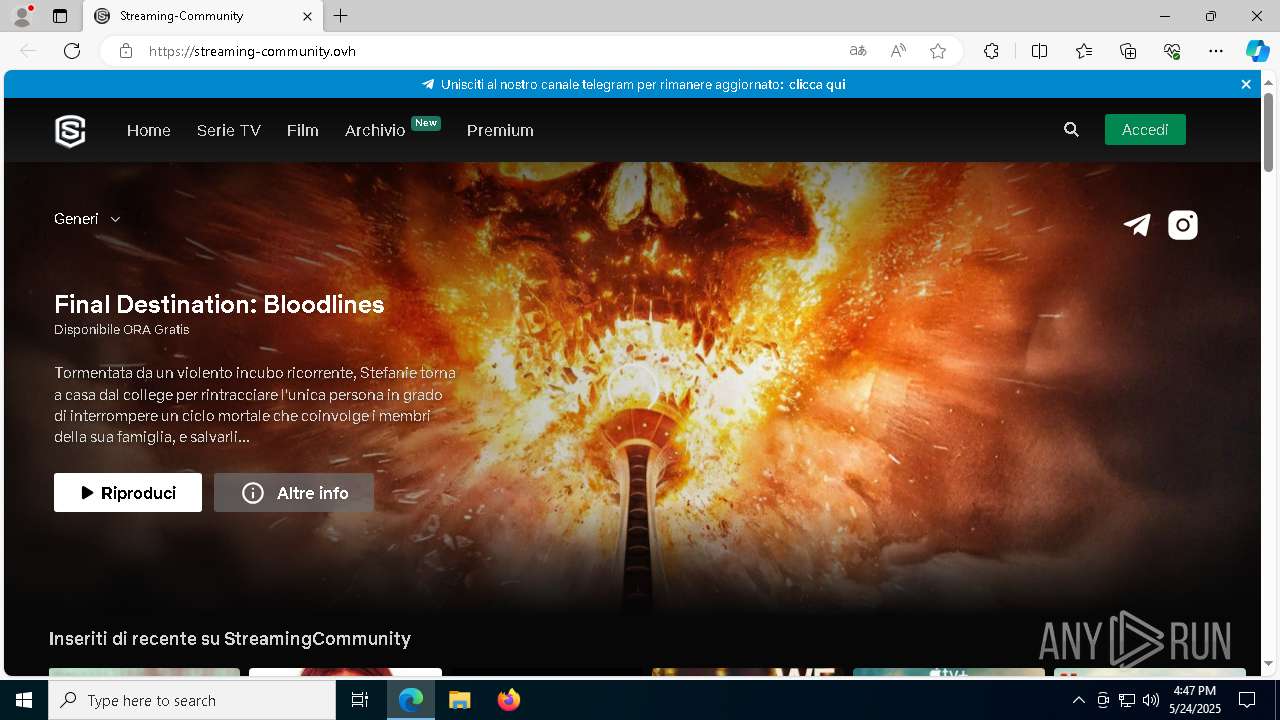Image resolution: width=1280 pixels, height=720 pixels.
Task: Open the taskbar clock and date
Action: coord(1194,700)
